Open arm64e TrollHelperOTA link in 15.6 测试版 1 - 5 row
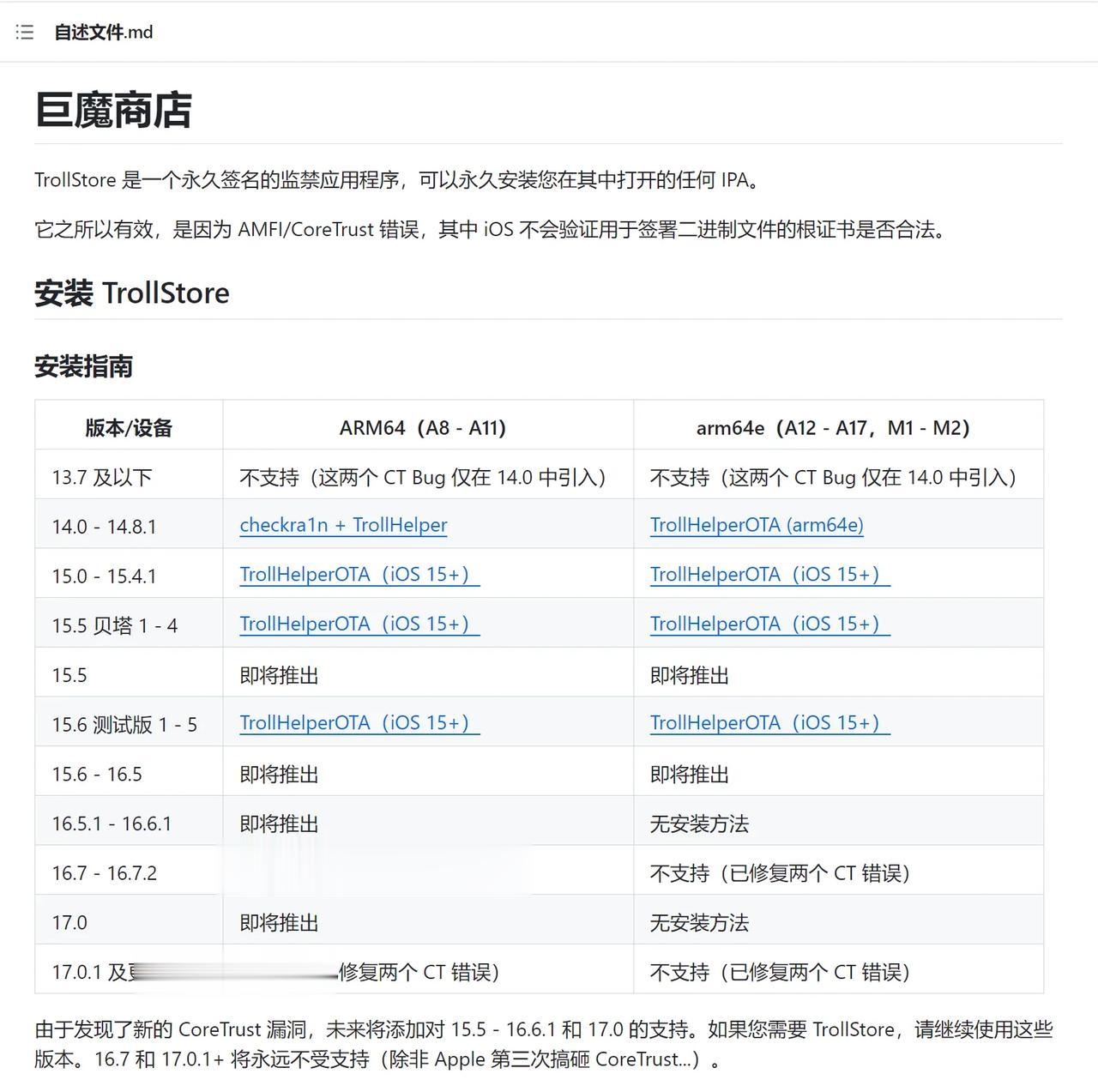 pyautogui.click(x=769, y=723)
